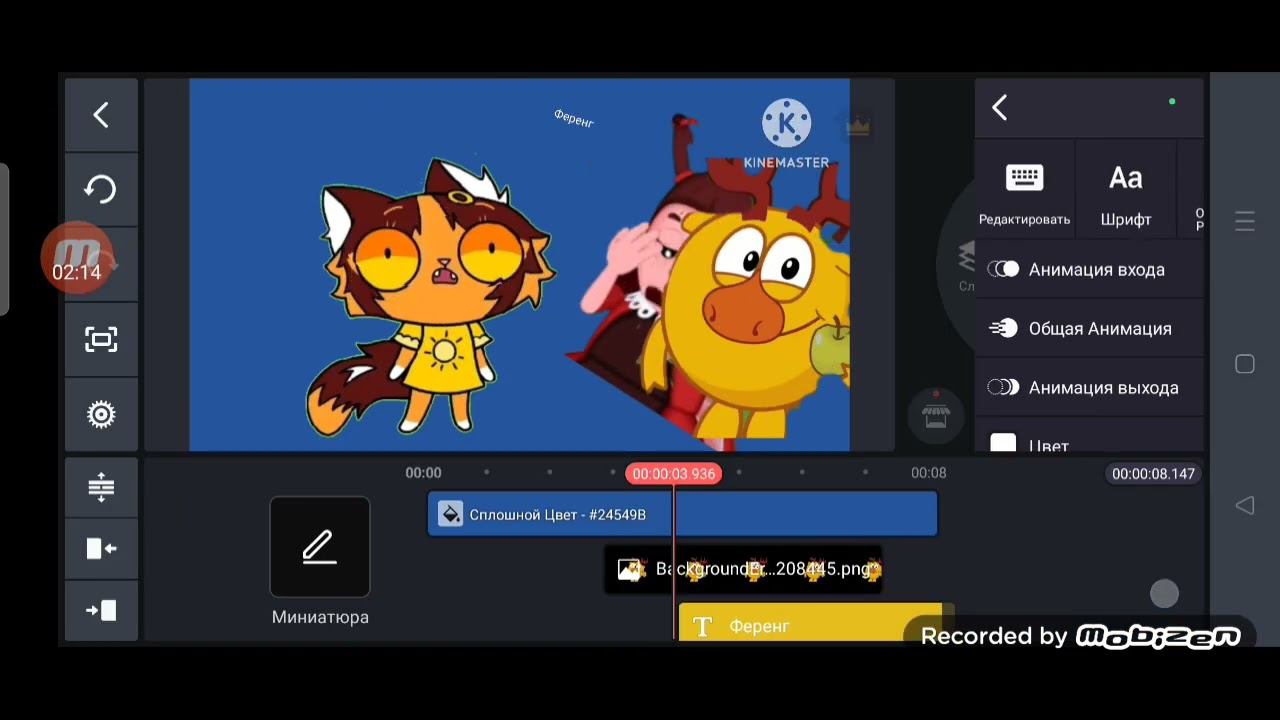
Task: Jump to the start of the timeline
Action: point(101,548)
